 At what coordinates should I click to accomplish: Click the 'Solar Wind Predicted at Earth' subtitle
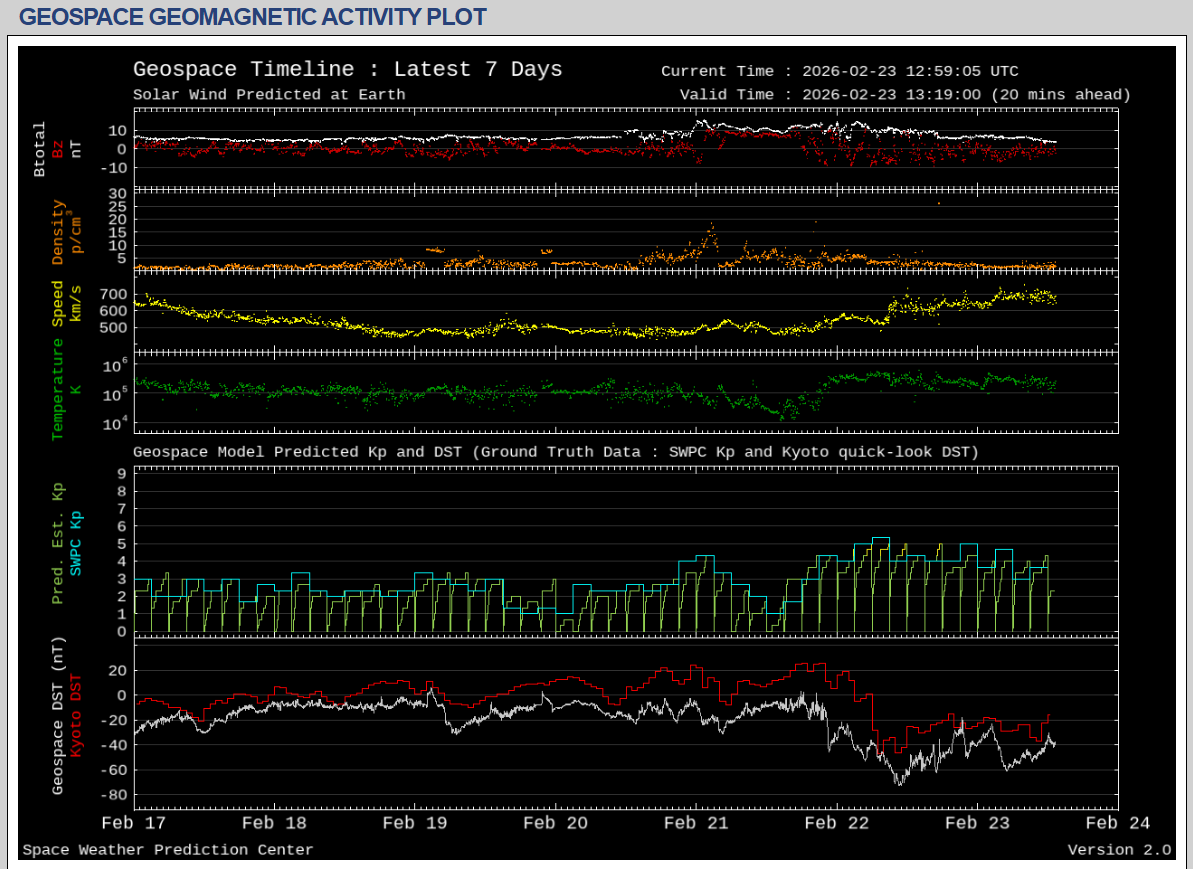pos(269,95)
